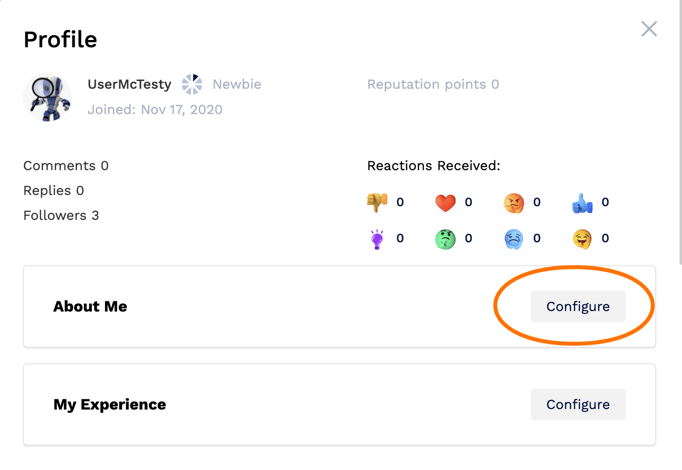Click the angry face reaction icon

pyautogui.click(x=514, y=203)
